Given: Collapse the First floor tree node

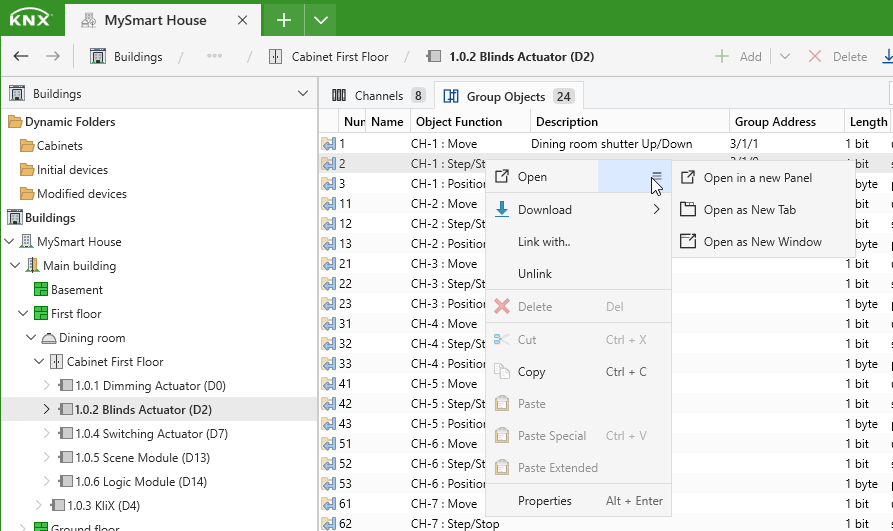Looking at the screenshot, I should 23,313.
